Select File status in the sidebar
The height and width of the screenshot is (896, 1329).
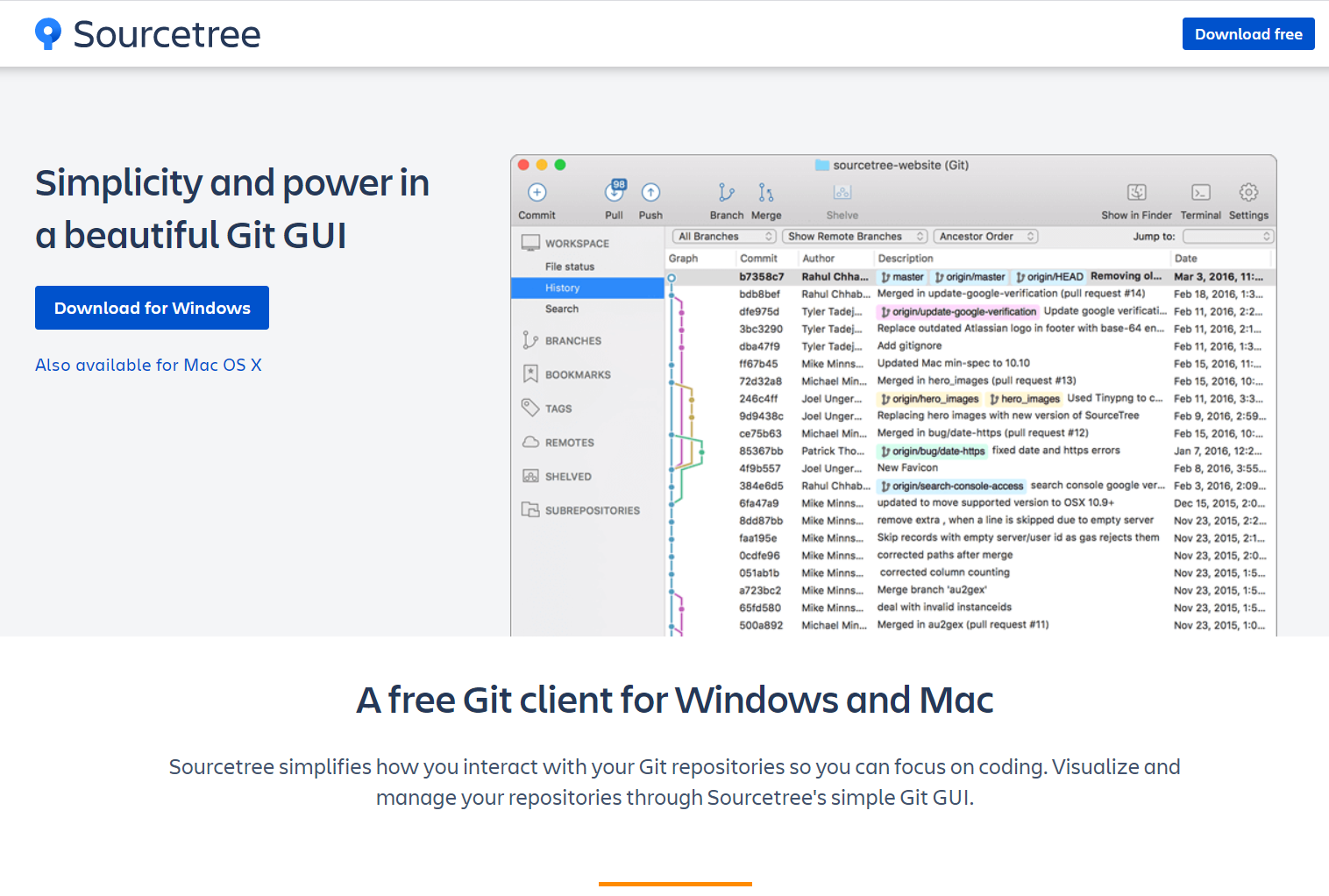coord(570,267)
